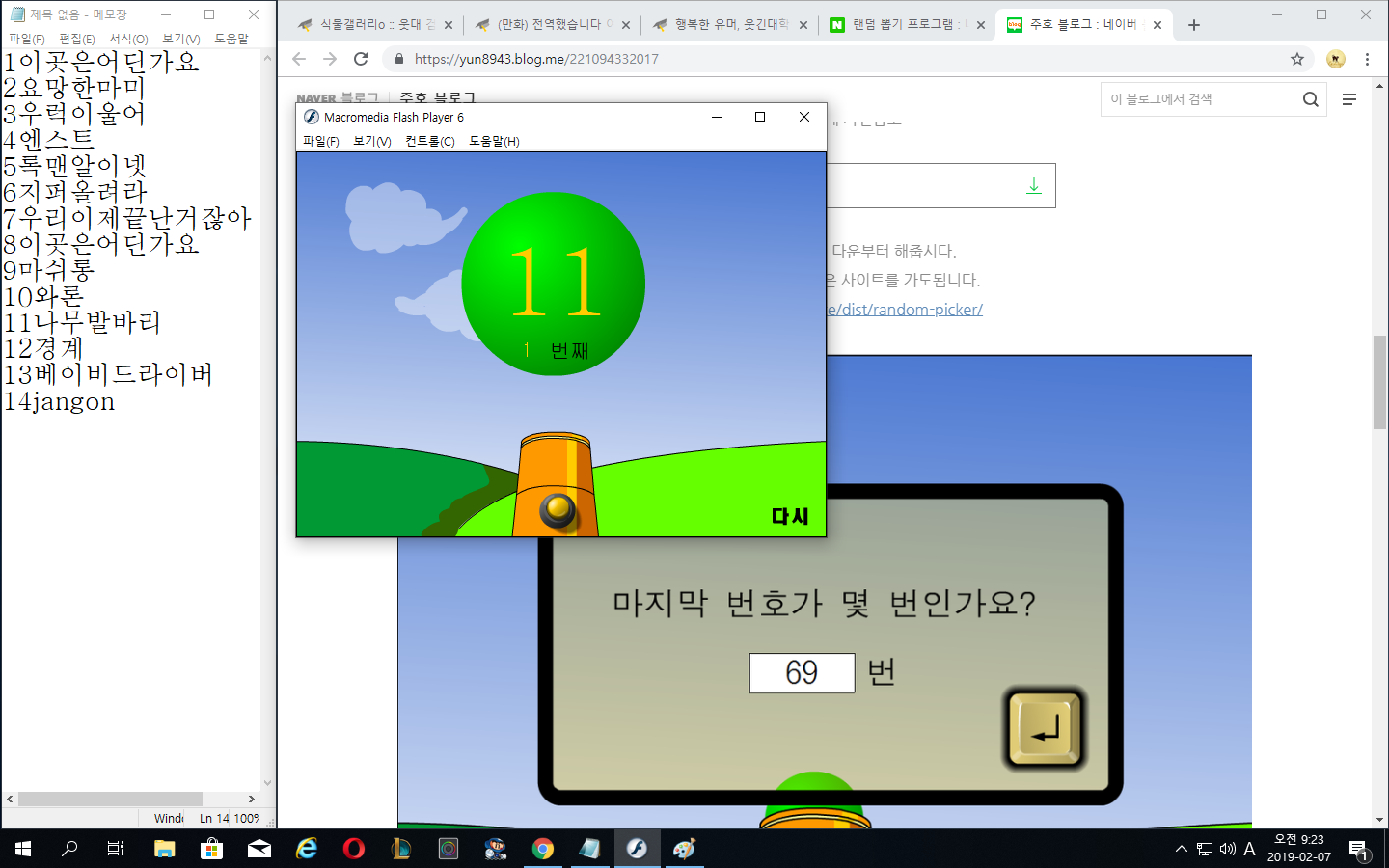Show hidden system tray icons
The height and width of the screenshot is (868, 1389).
pyautogui.click(x=1181, y=849)
